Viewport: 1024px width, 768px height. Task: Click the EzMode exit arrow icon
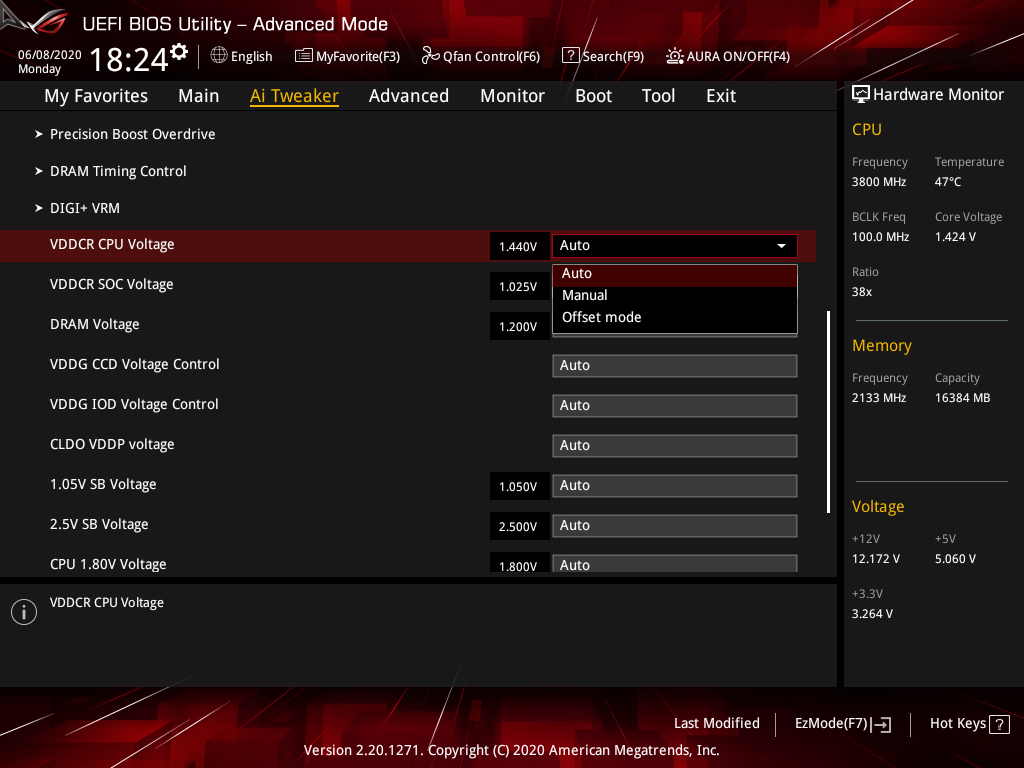point(881,724)
